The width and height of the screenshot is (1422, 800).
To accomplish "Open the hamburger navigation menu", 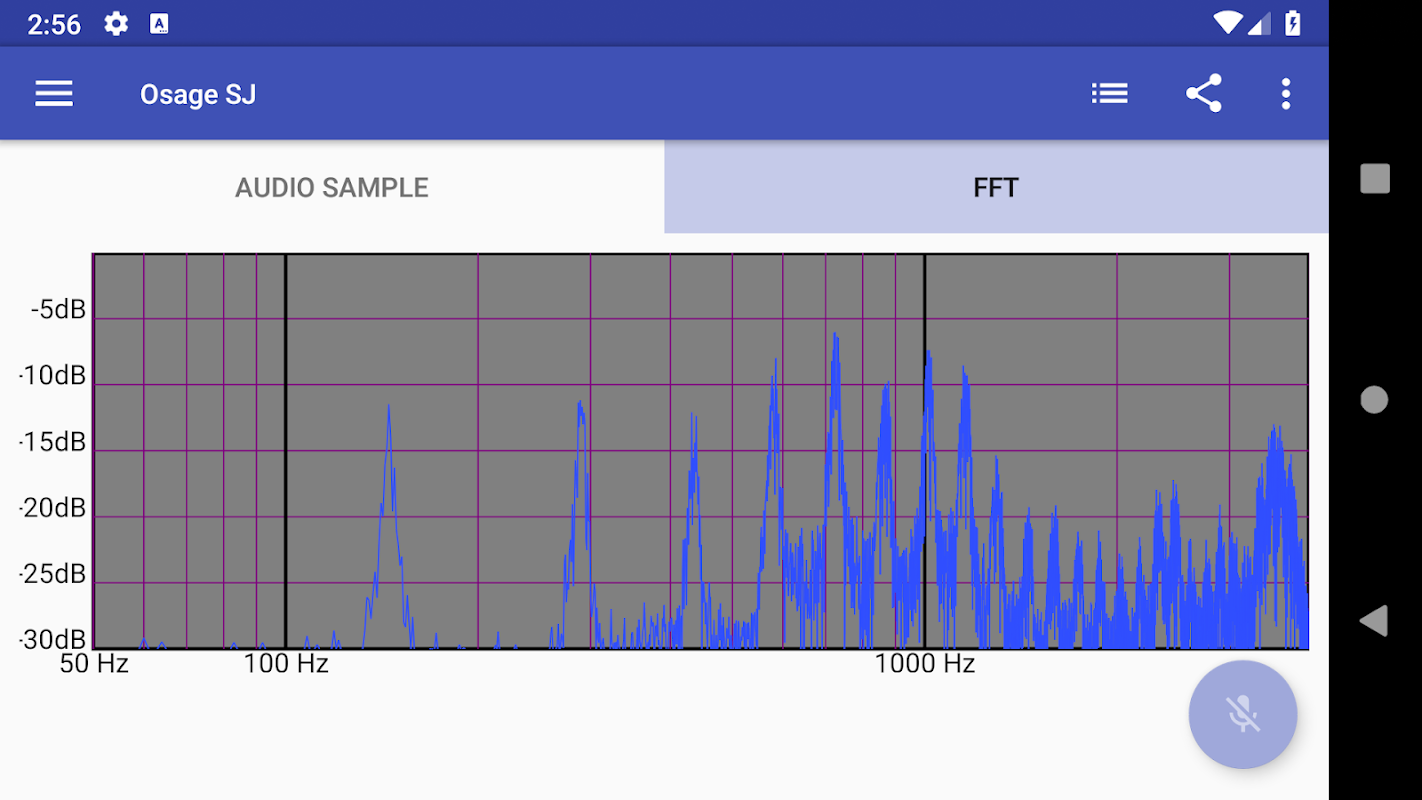I will point(54,94).
